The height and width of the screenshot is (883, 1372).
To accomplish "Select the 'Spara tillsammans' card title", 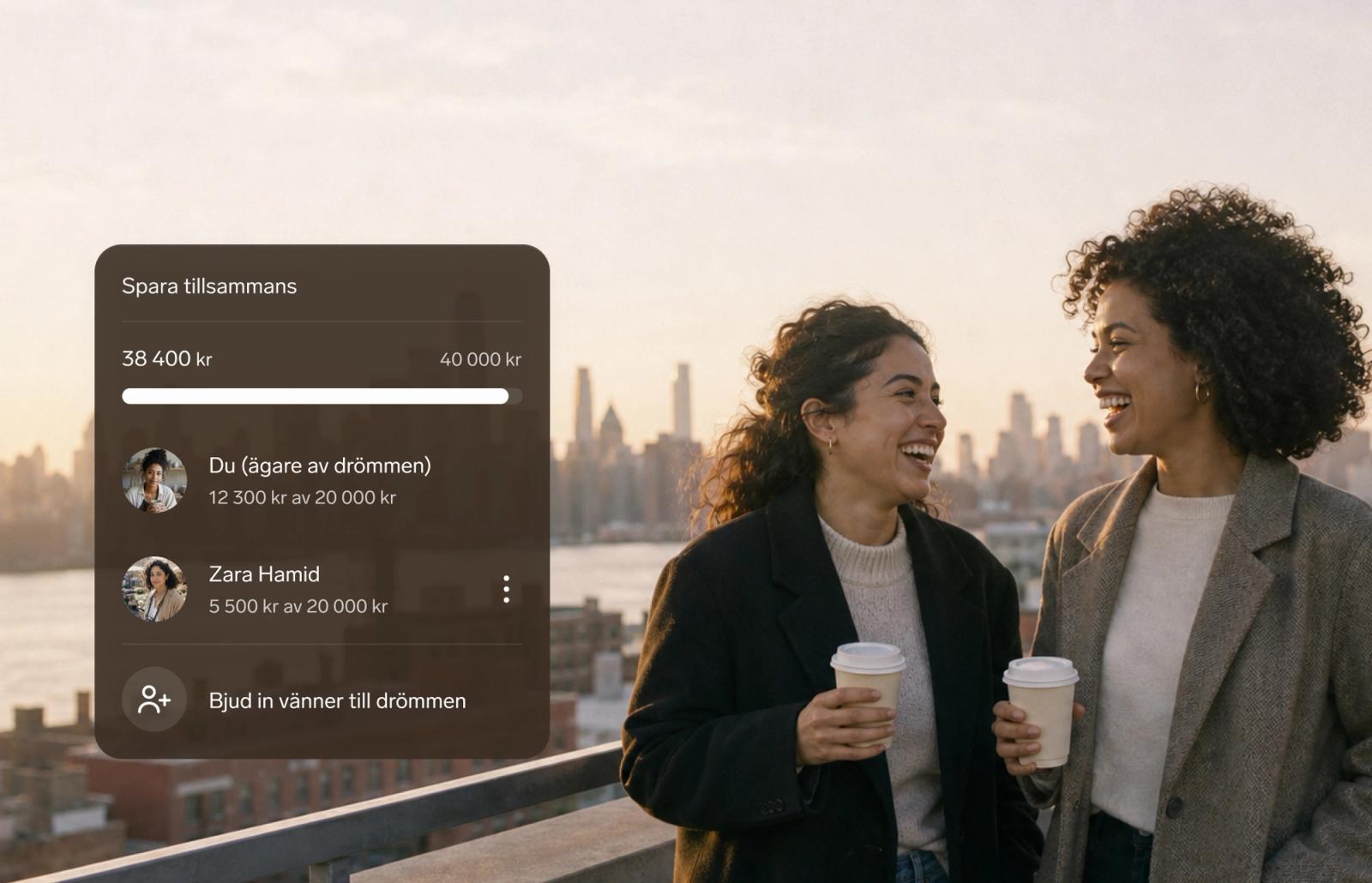I will coord(209,286).
